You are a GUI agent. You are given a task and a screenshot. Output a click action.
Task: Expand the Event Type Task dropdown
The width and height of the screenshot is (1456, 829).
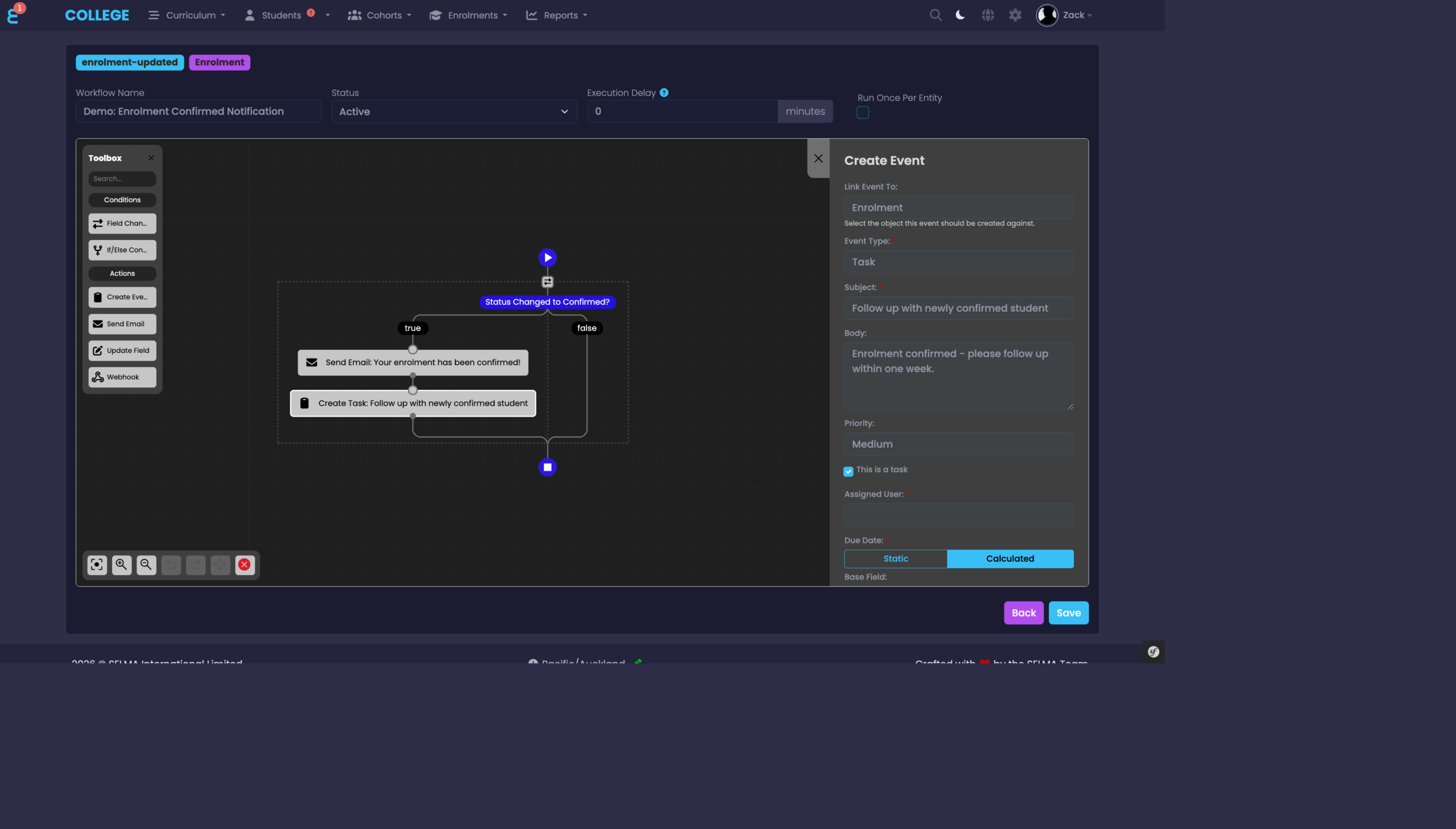pyautogui.click(x=959, y=262)
